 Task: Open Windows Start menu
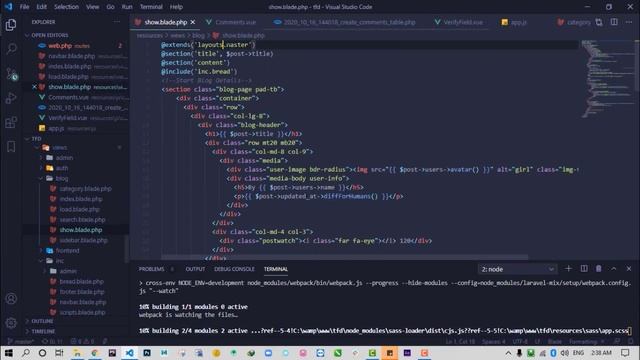coord(8,353)
